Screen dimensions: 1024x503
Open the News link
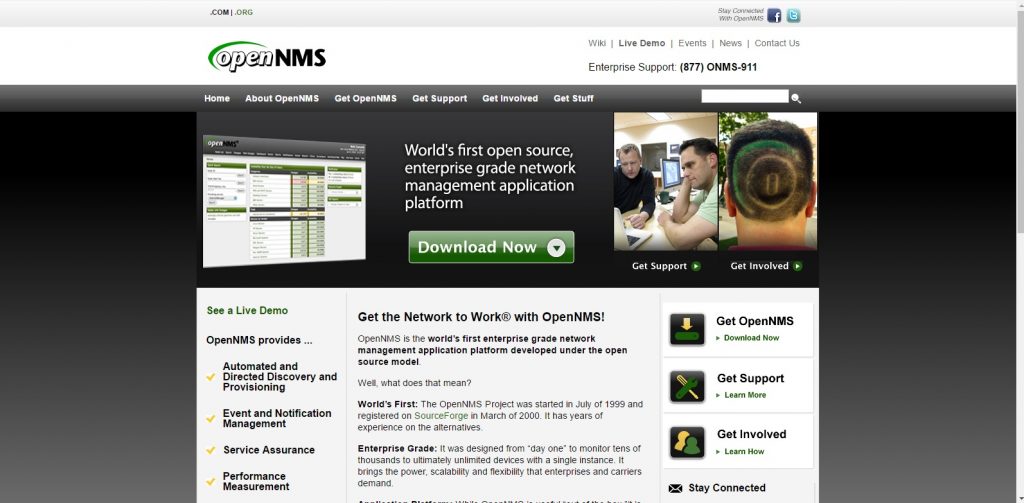click(730, 43)
